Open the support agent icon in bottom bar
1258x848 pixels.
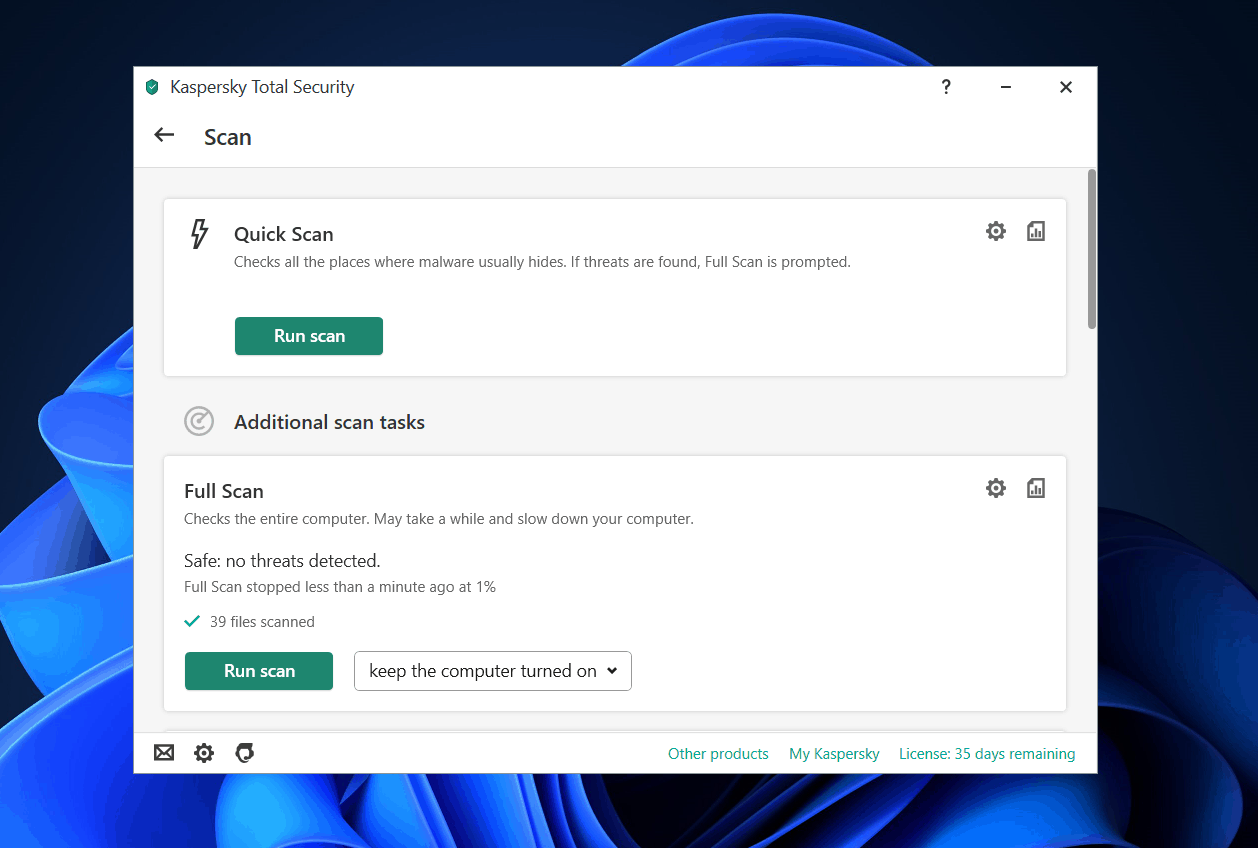[244, 753]
